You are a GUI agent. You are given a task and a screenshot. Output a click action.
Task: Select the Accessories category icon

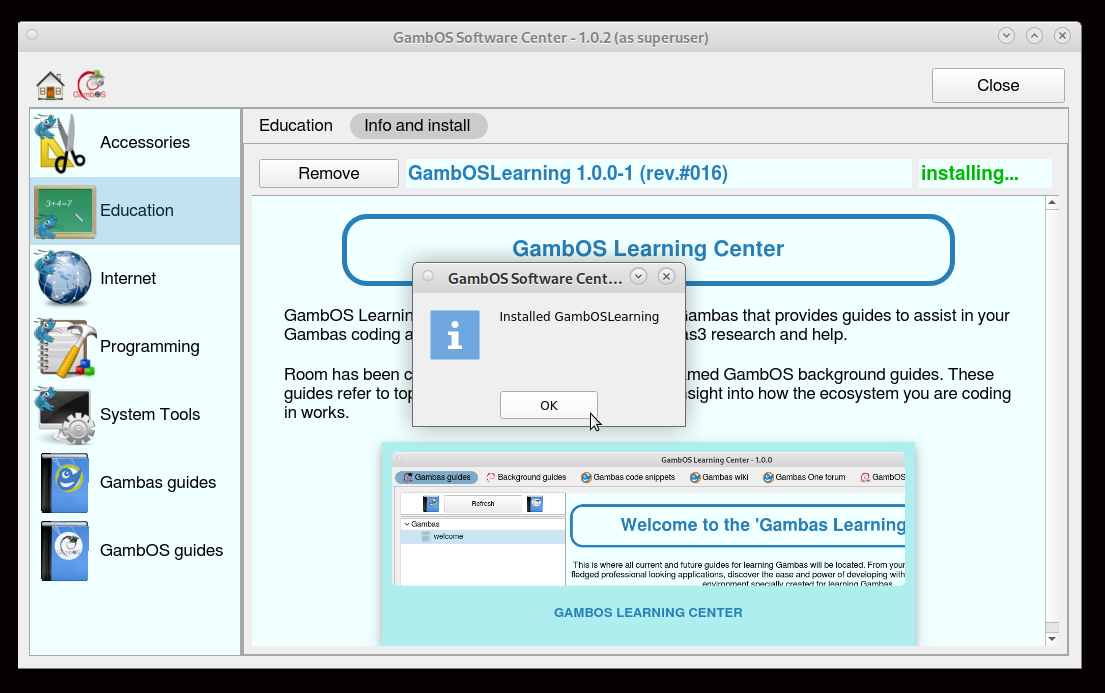click(x=63, y=142)
